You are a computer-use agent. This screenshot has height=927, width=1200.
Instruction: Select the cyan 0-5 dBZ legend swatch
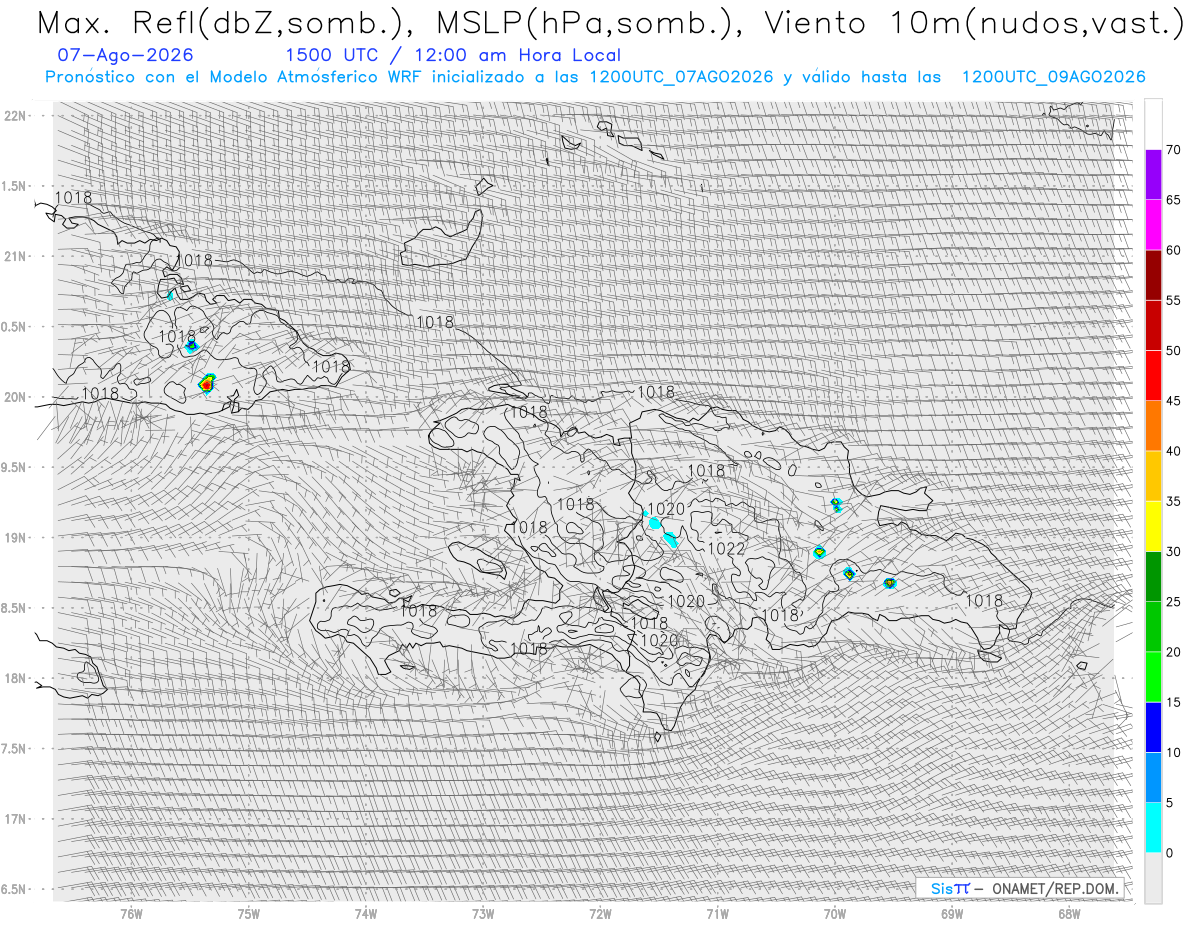pyautogui.click(x=1153, y=827)
